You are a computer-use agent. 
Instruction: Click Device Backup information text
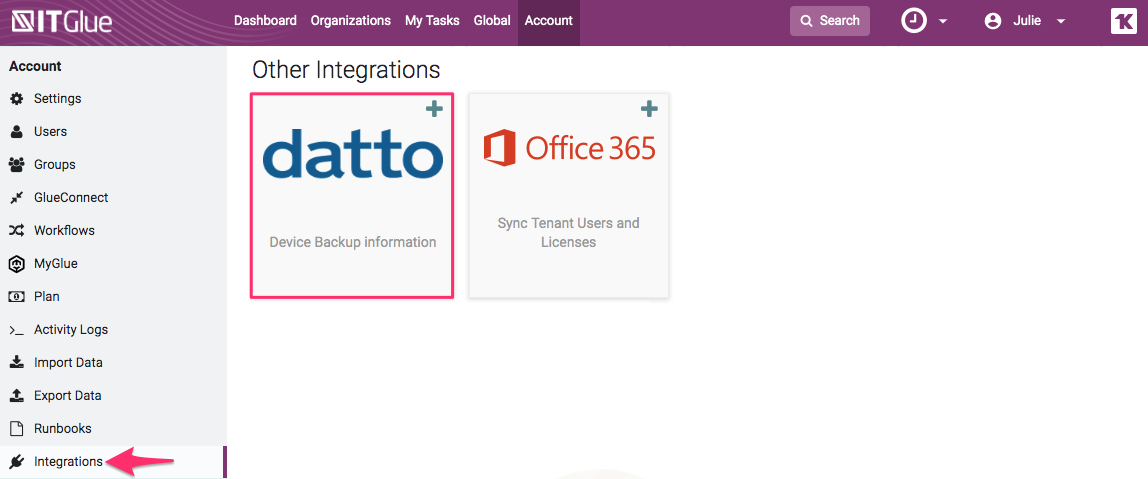point(353,242)
